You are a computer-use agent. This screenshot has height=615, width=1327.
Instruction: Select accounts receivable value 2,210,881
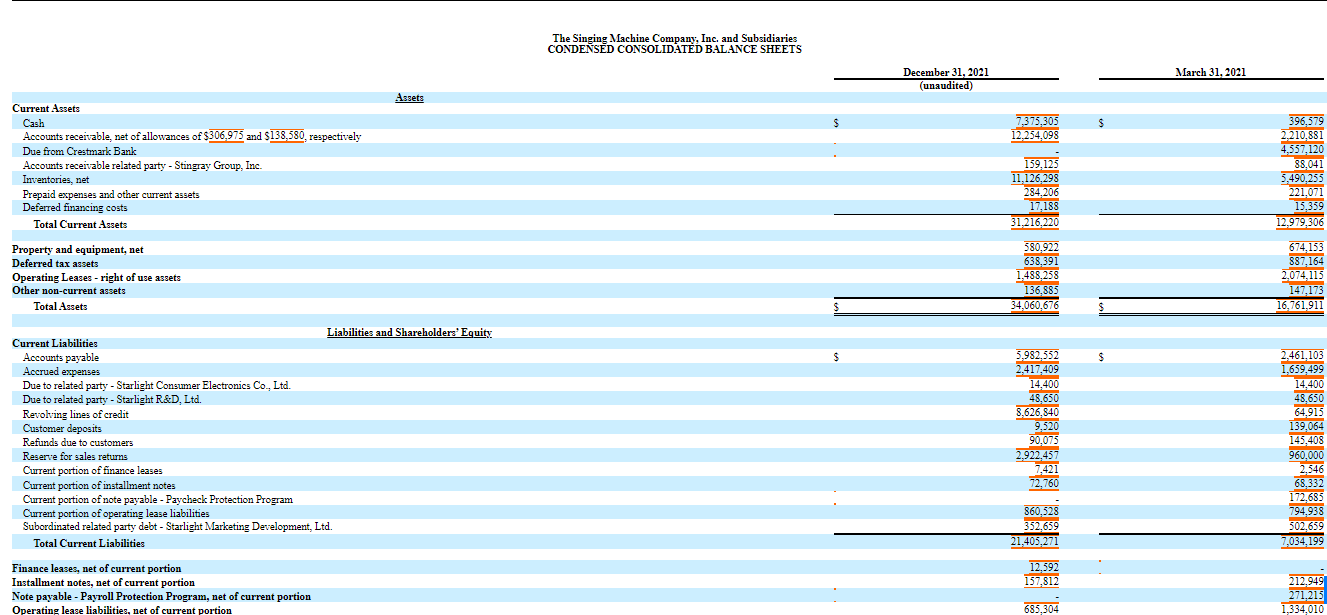click(1302, 136)
